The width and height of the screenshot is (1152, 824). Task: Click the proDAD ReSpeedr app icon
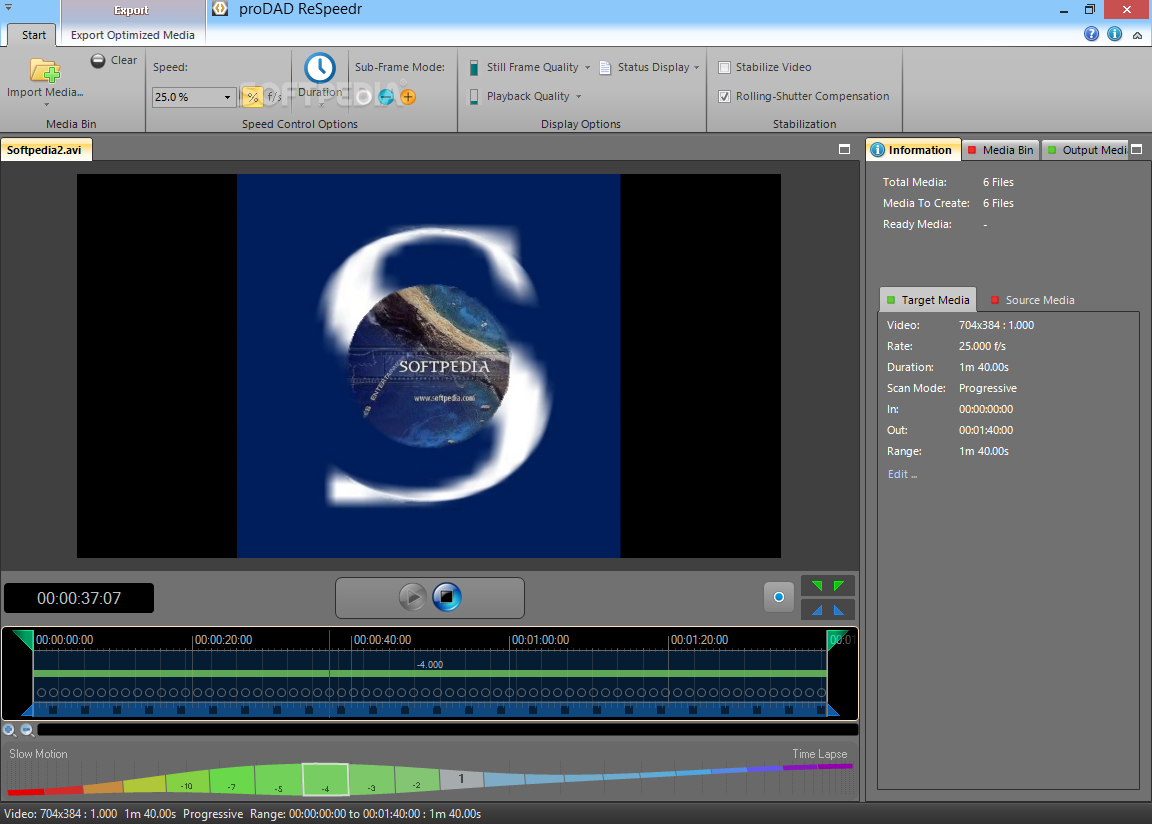220,9
